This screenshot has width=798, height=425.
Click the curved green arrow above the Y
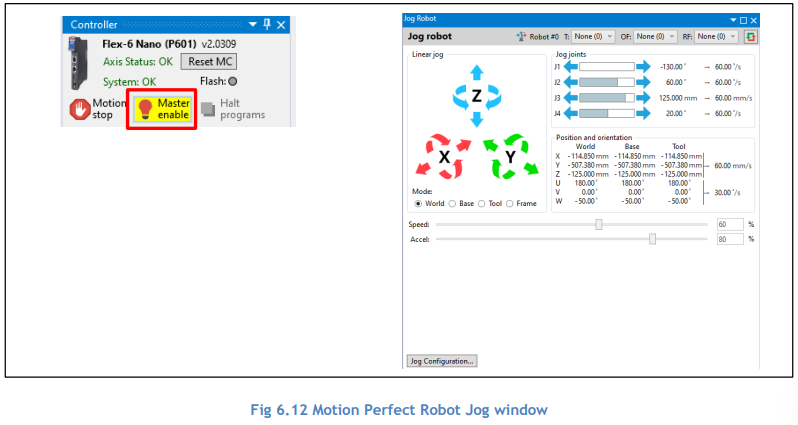(x=516, y=142)
